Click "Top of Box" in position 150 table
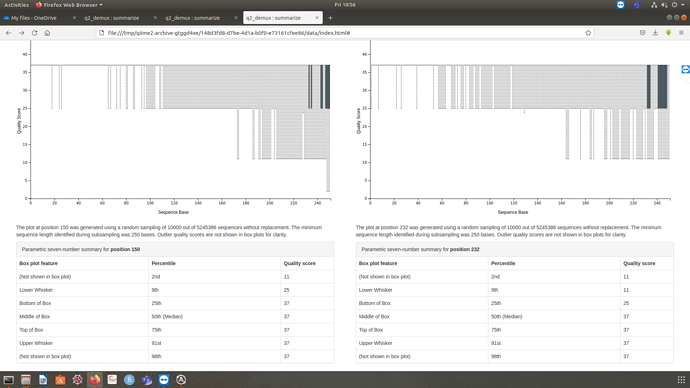This screenshot has width=690, height=388. point(31,330)
